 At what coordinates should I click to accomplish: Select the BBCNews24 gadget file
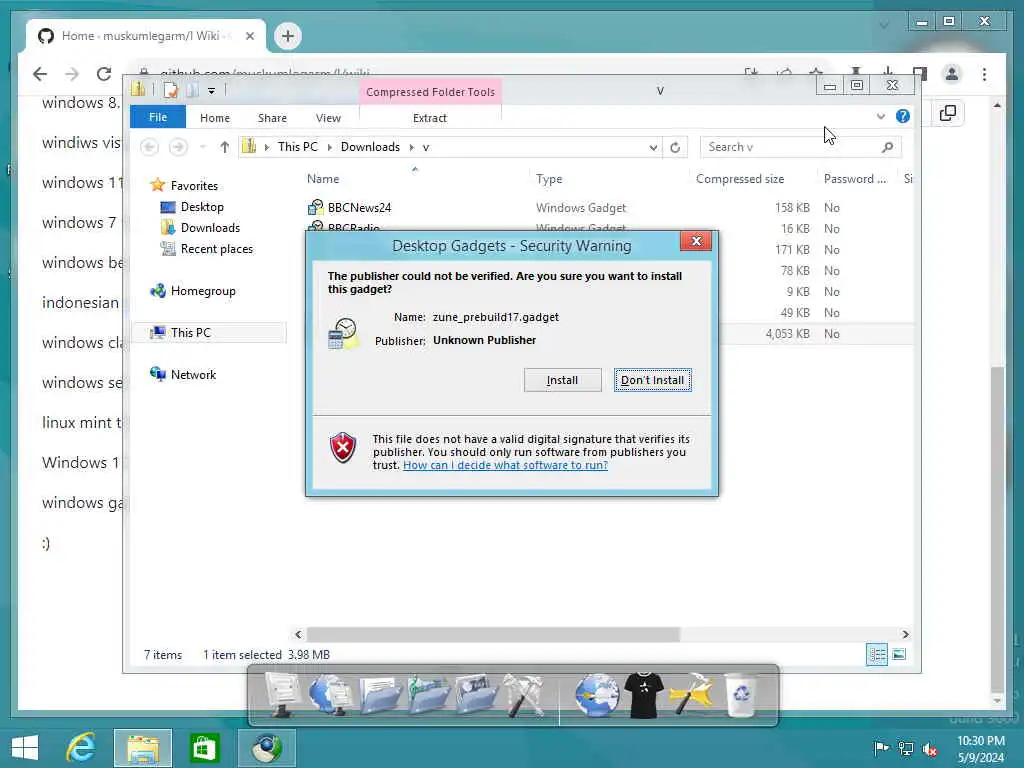click(x=359, y=208)
